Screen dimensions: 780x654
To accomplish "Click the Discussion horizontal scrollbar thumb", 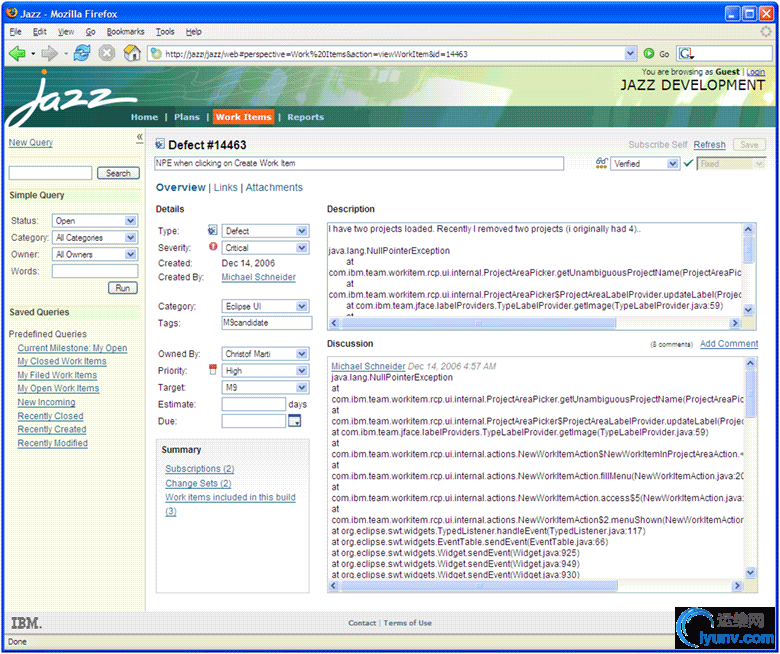I will click(480, 586).
